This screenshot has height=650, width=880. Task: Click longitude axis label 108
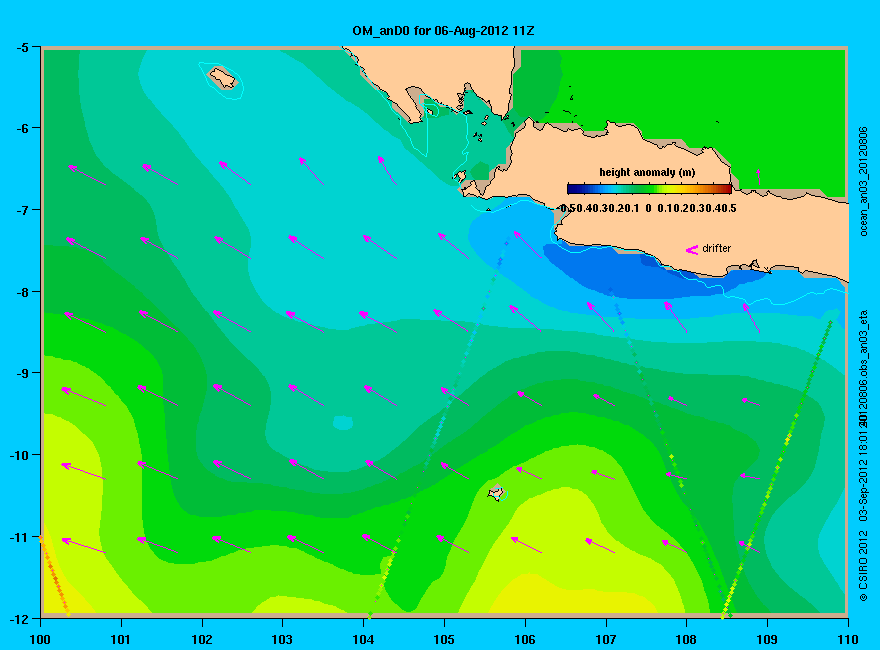(686, 639)
